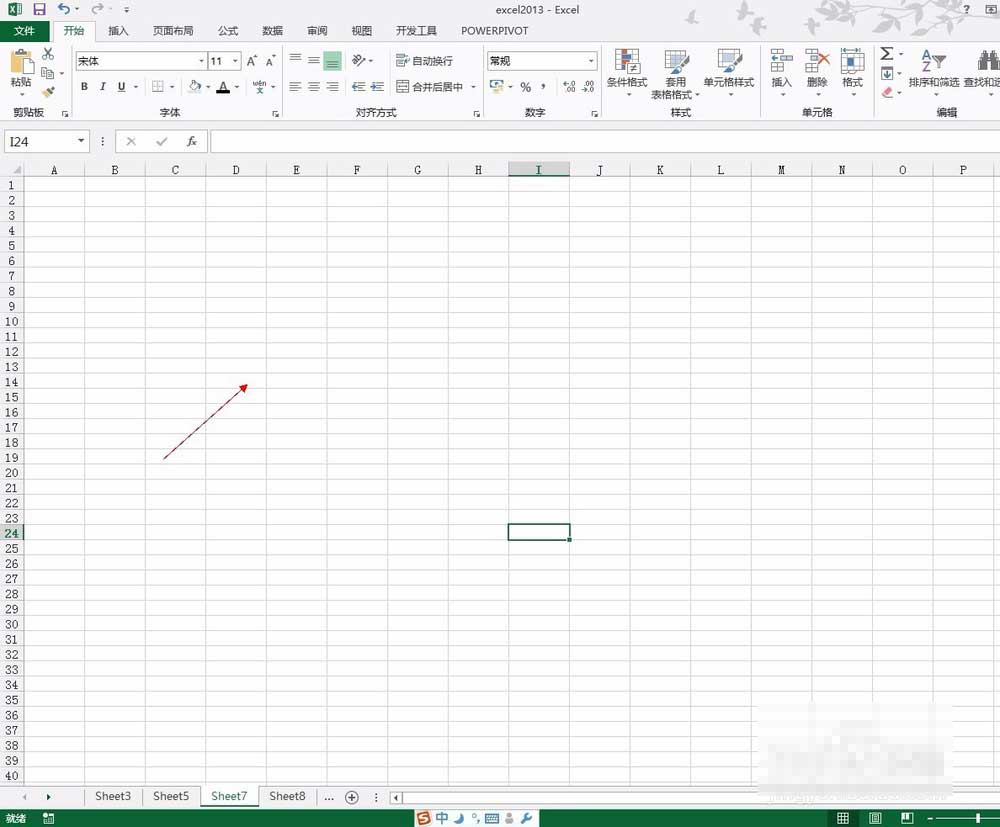Click the AutoSum sigma icon

886,54
